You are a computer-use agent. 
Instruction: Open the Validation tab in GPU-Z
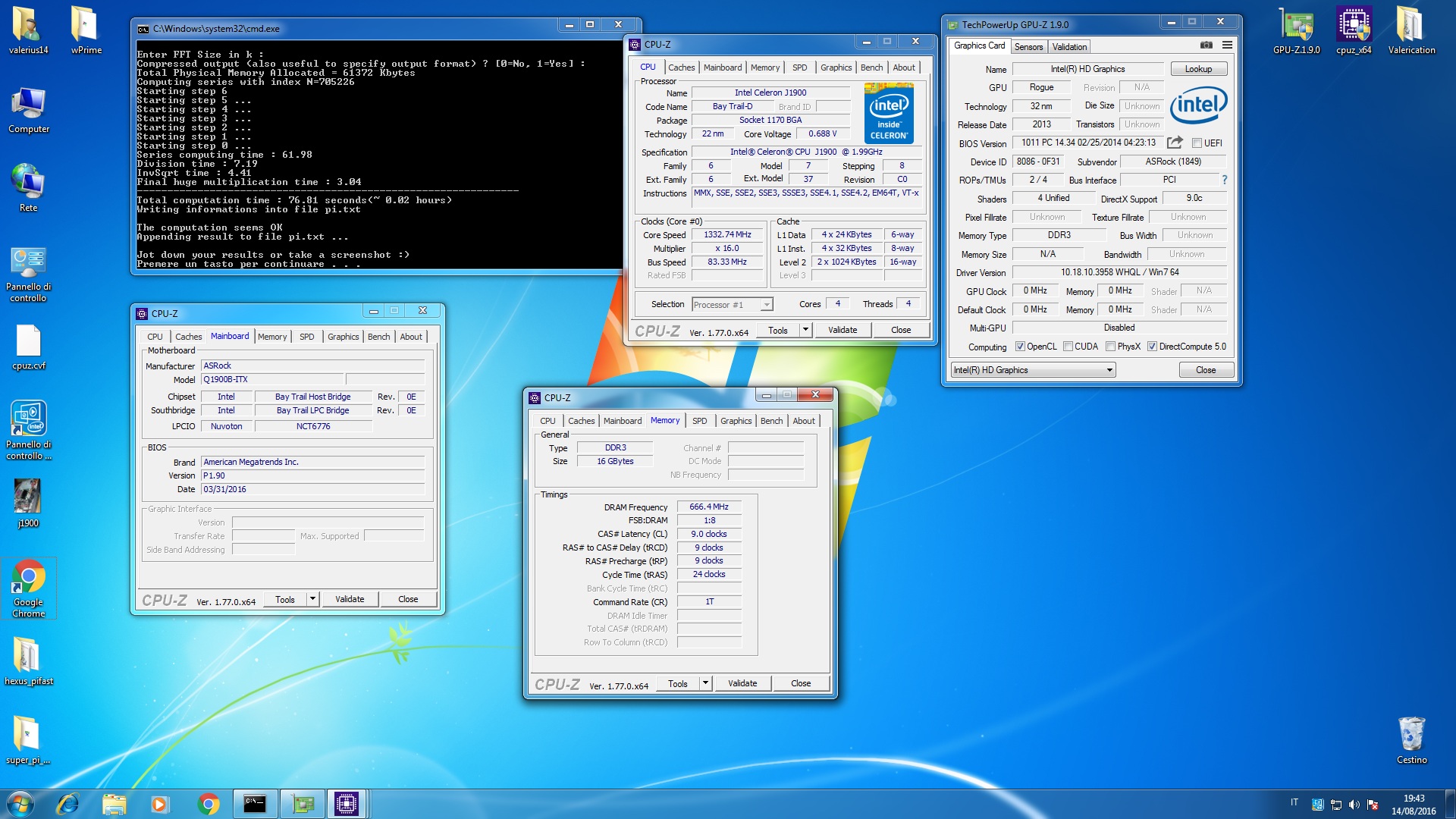(x=1069, y=47)
